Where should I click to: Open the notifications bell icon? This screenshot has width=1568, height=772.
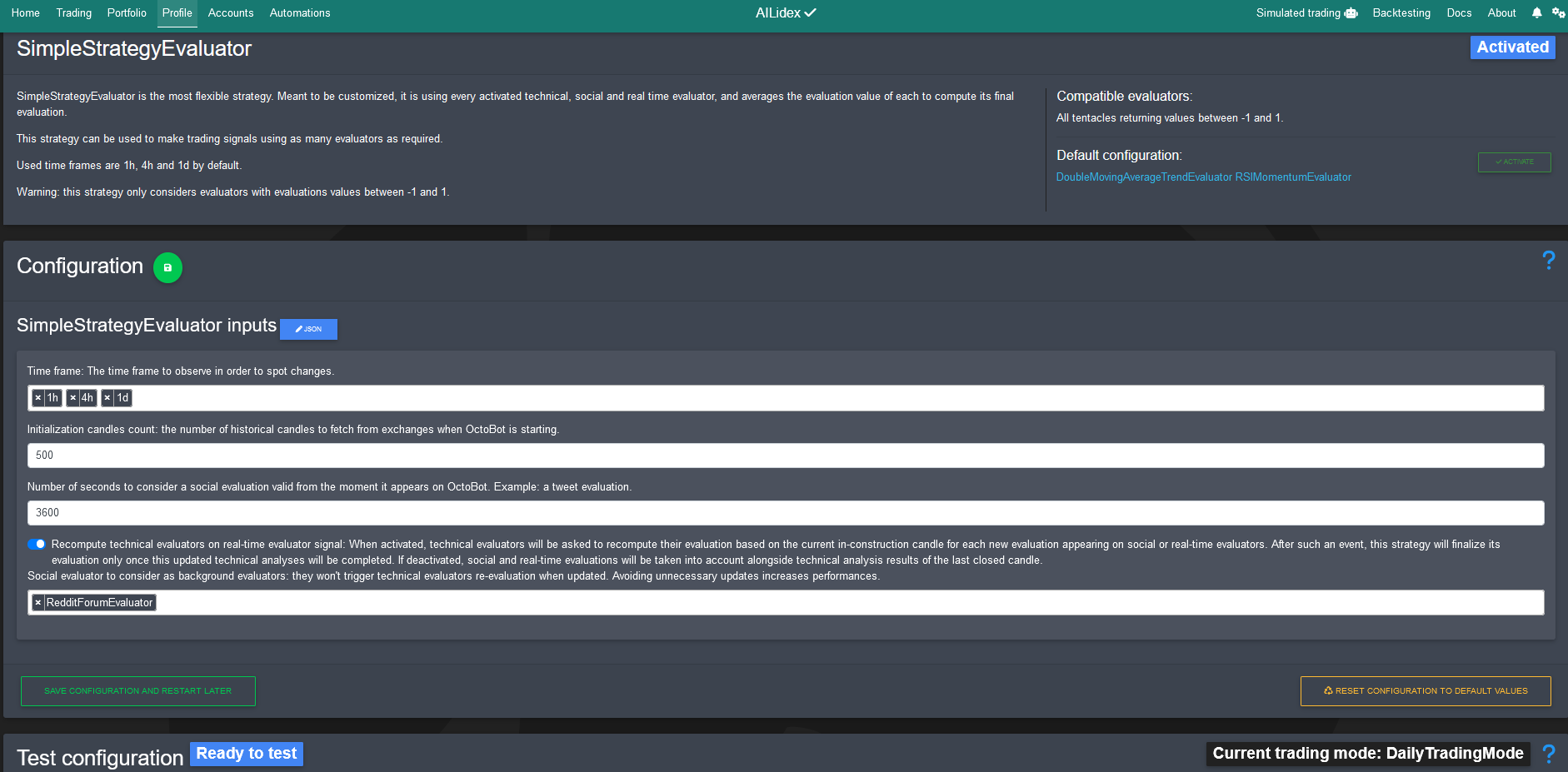tap(1536, 12)
